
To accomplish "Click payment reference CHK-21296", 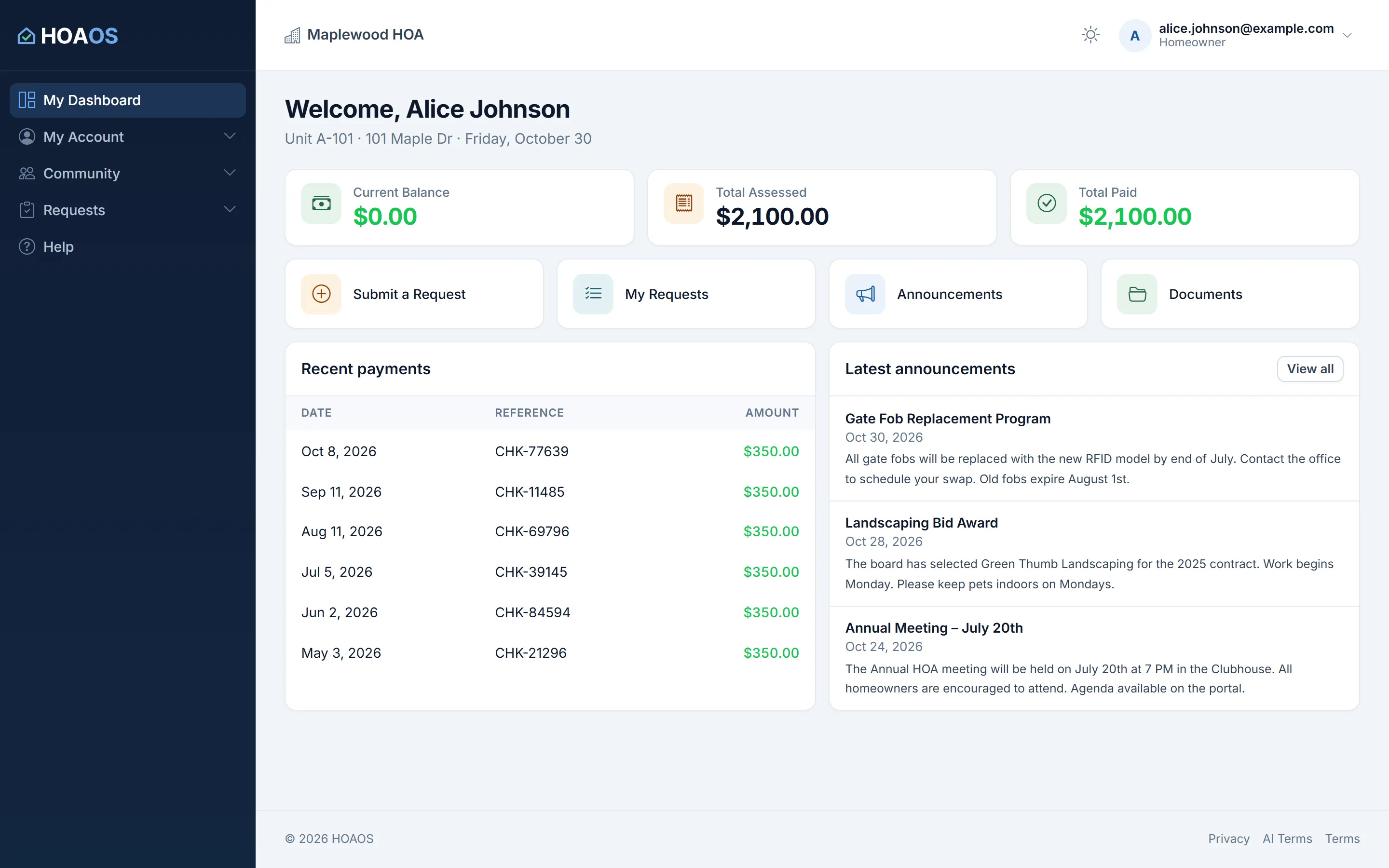I will coord(531,653).
